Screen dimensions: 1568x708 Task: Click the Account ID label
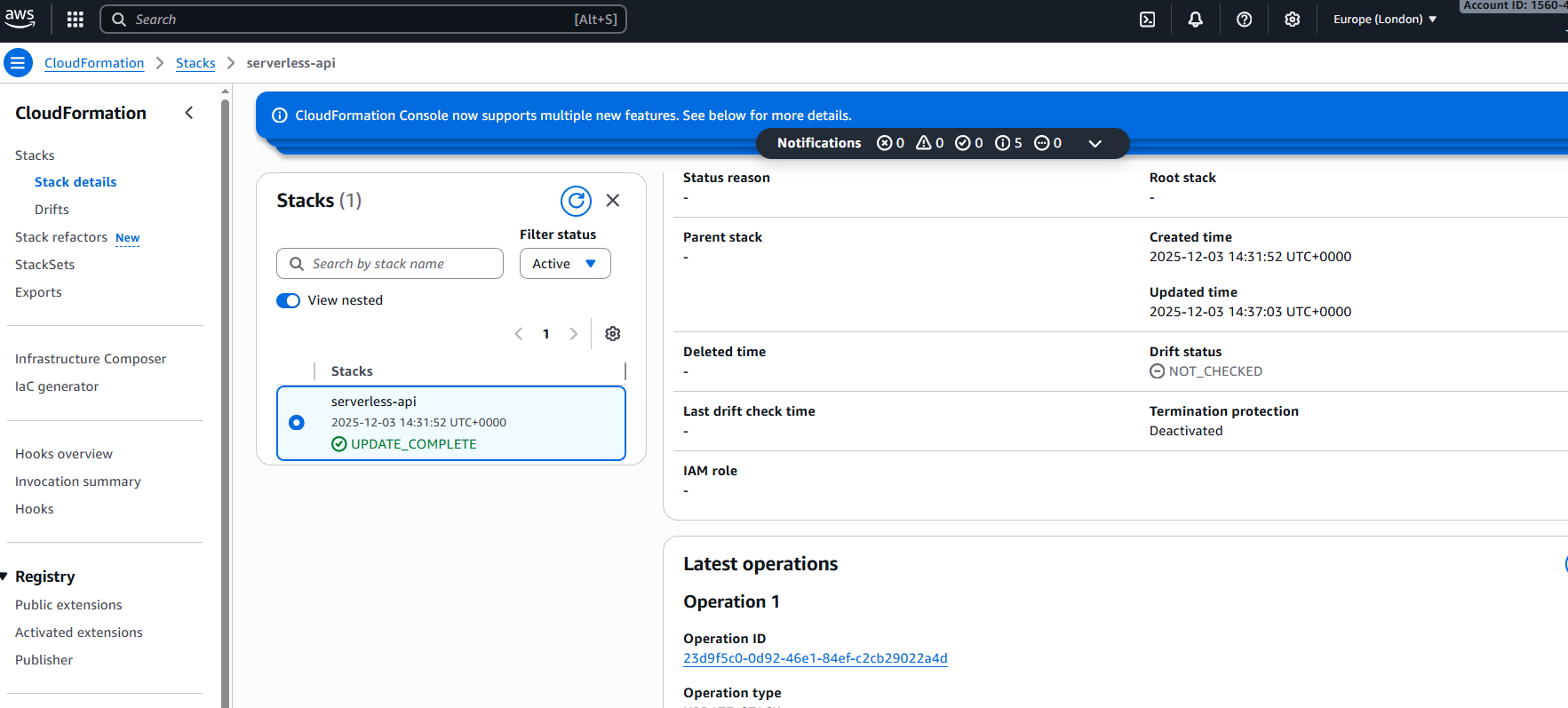coord(1514,5)
